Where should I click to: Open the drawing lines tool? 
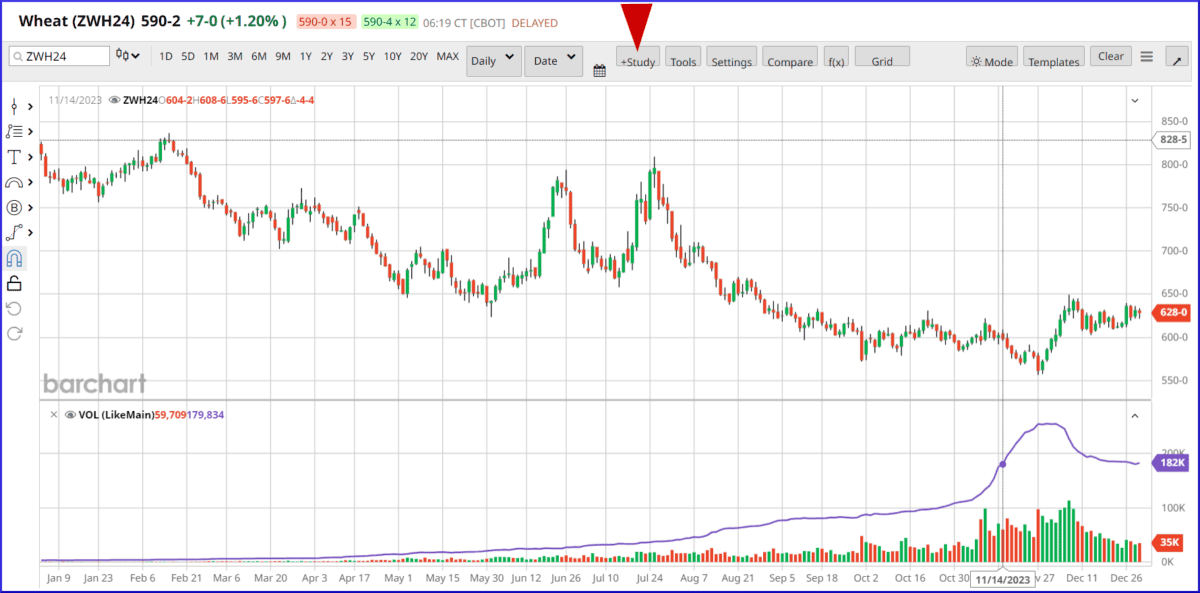point(14,130)
